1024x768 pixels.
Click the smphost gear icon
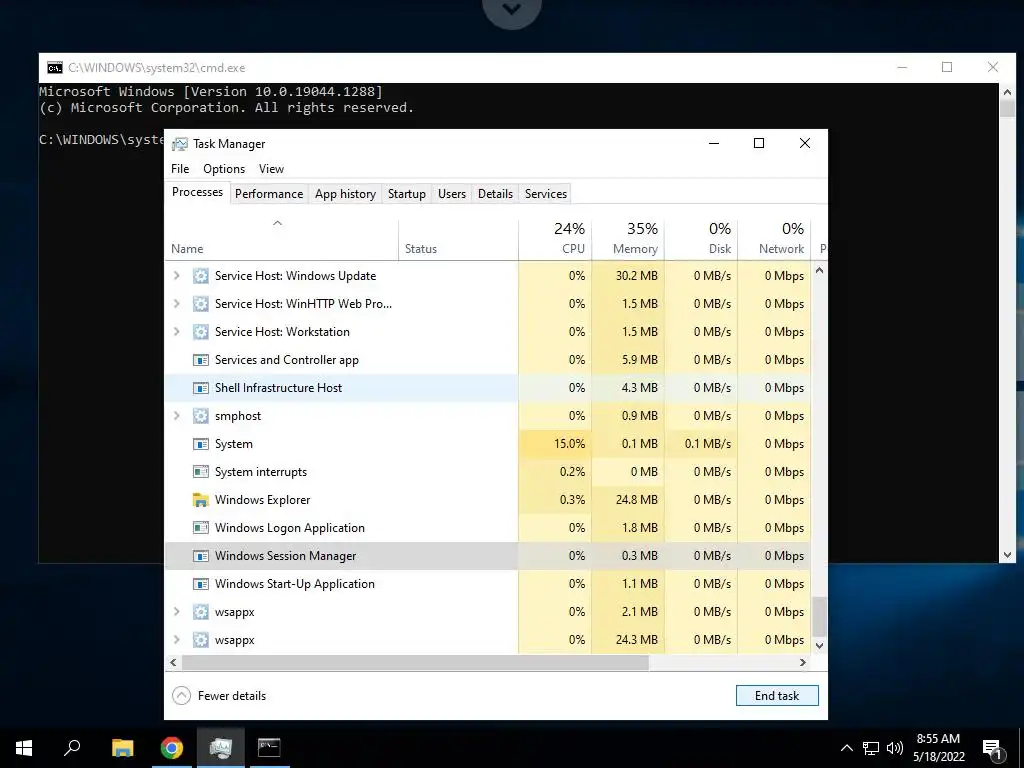click(x=200, y=416)
